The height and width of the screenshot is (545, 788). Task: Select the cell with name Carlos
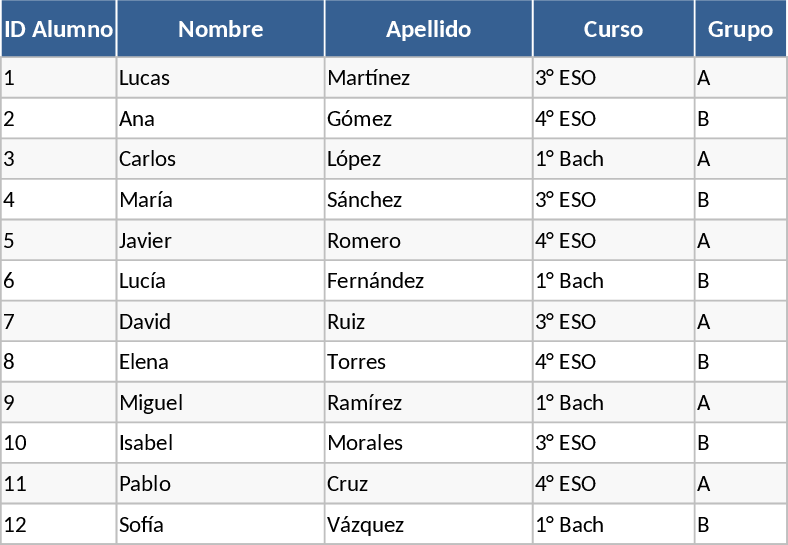pos(147,159)
